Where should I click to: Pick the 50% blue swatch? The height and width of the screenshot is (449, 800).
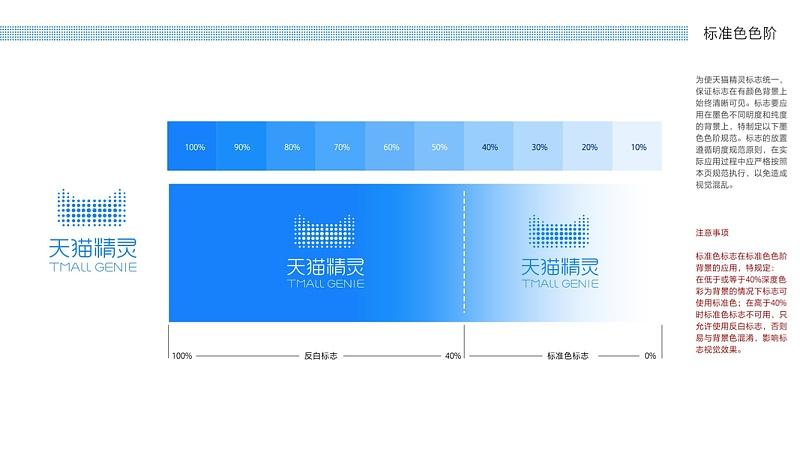[x=439, y=146]
